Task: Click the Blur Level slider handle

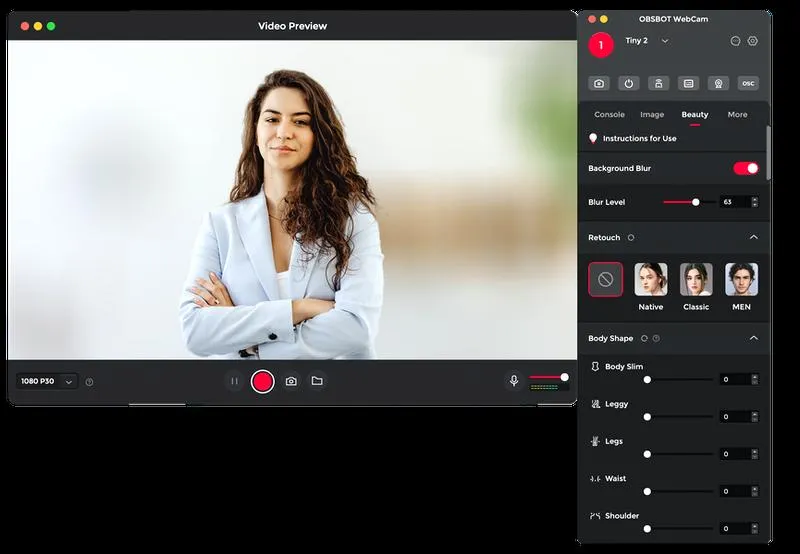Action: click(695, 203)
